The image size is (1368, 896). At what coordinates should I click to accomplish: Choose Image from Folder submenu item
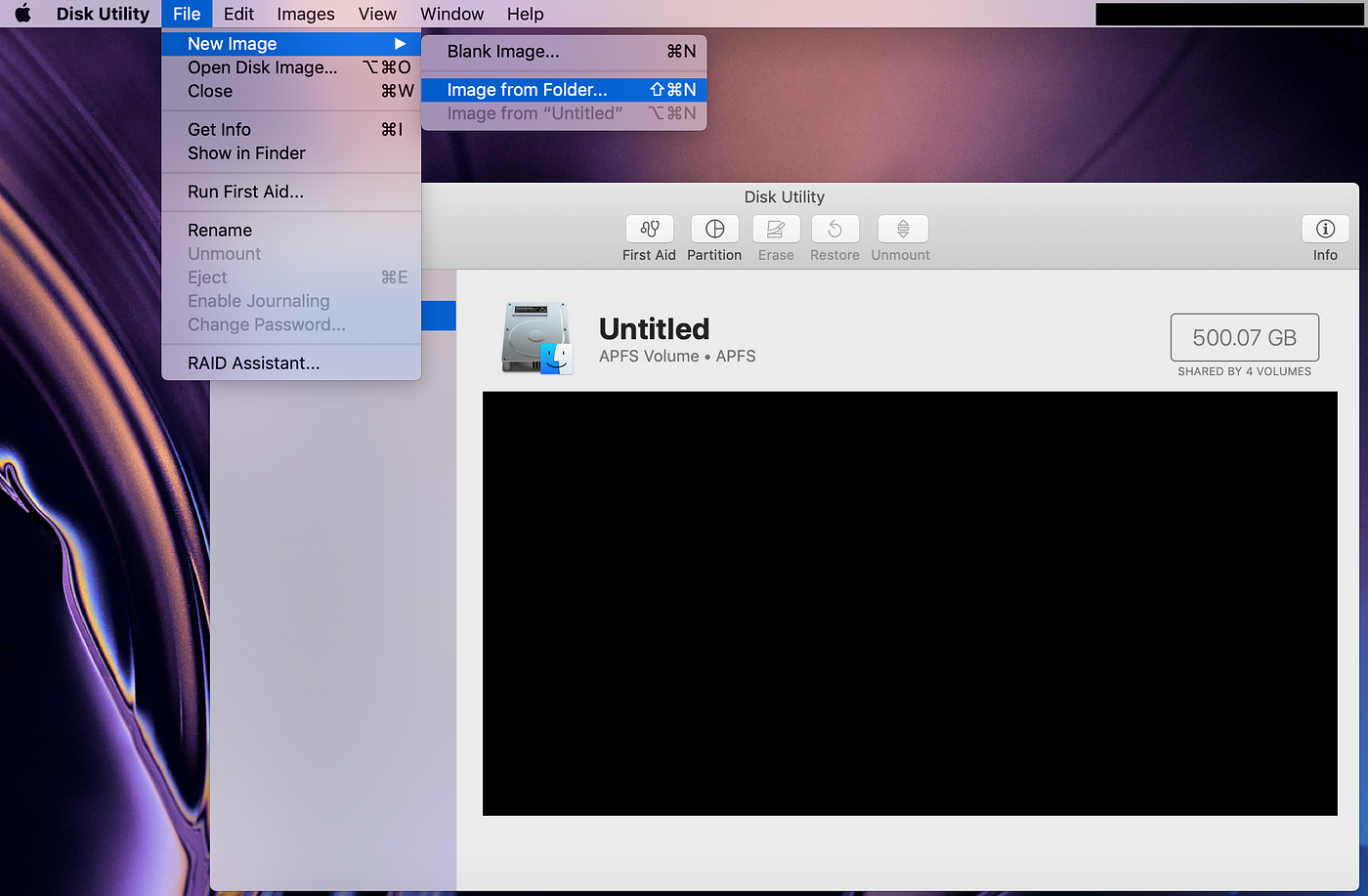click(x=564, y=90)
